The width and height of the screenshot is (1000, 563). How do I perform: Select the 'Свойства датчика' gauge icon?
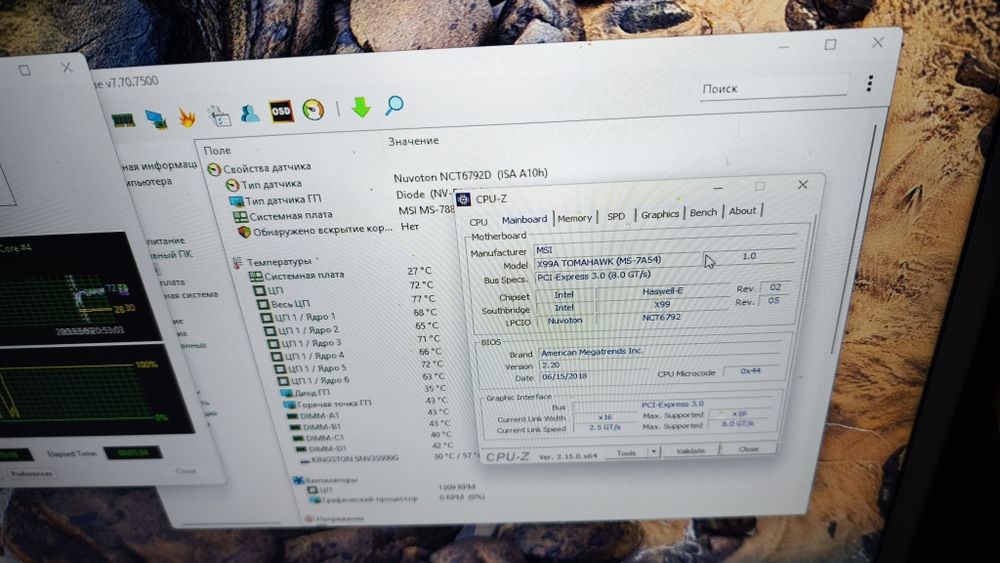pyautogui.click(x=214, y=170)
